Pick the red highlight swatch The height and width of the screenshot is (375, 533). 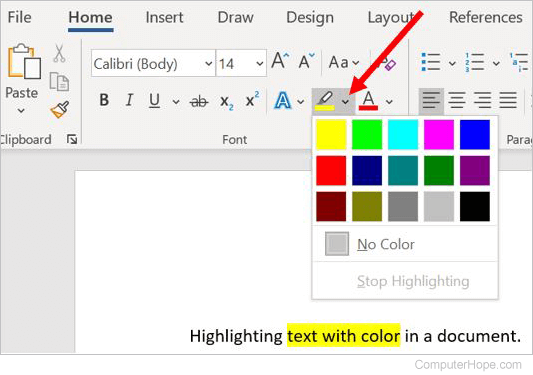[x=331, y=170]
